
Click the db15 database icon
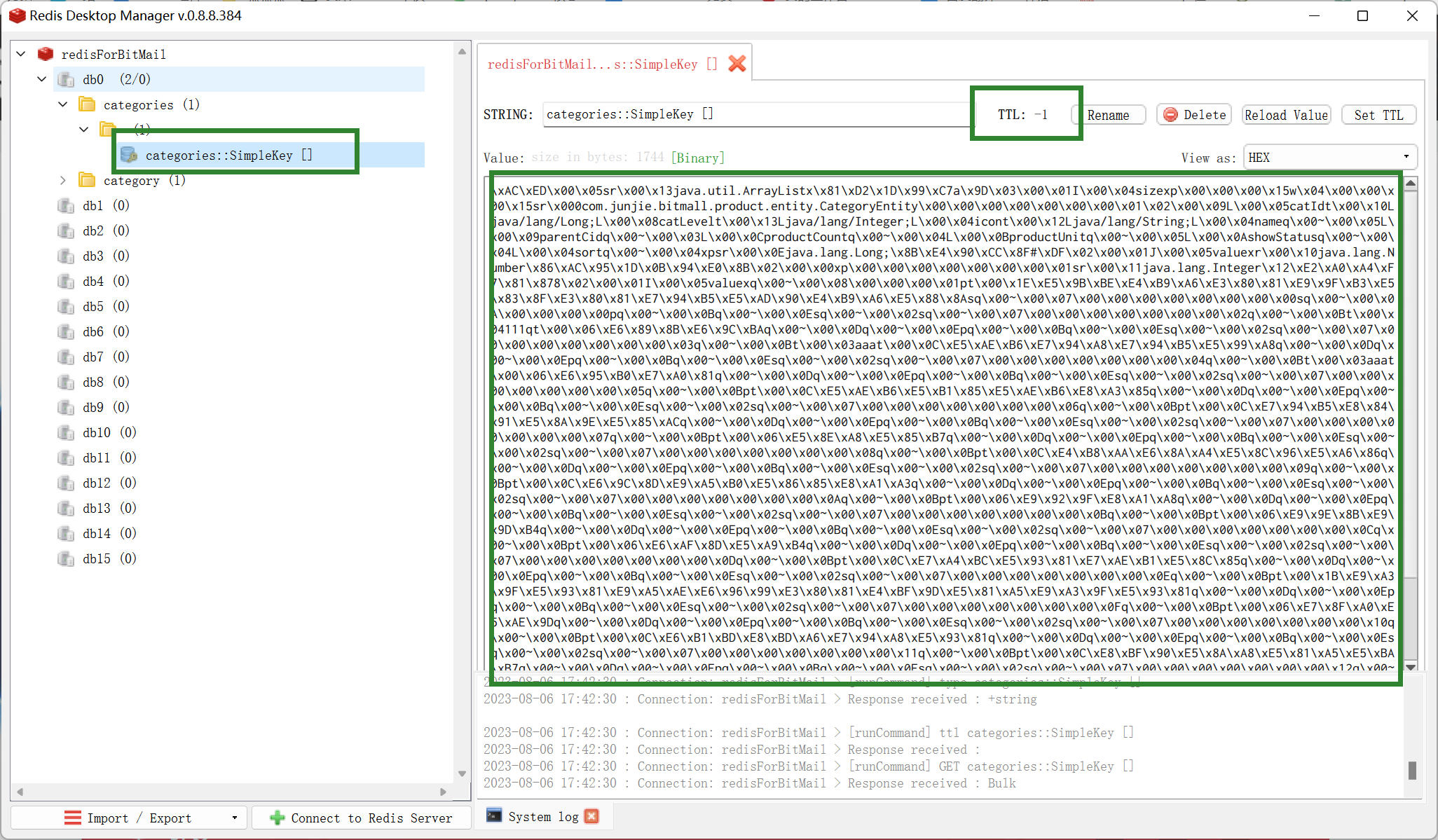pos(66,558)
